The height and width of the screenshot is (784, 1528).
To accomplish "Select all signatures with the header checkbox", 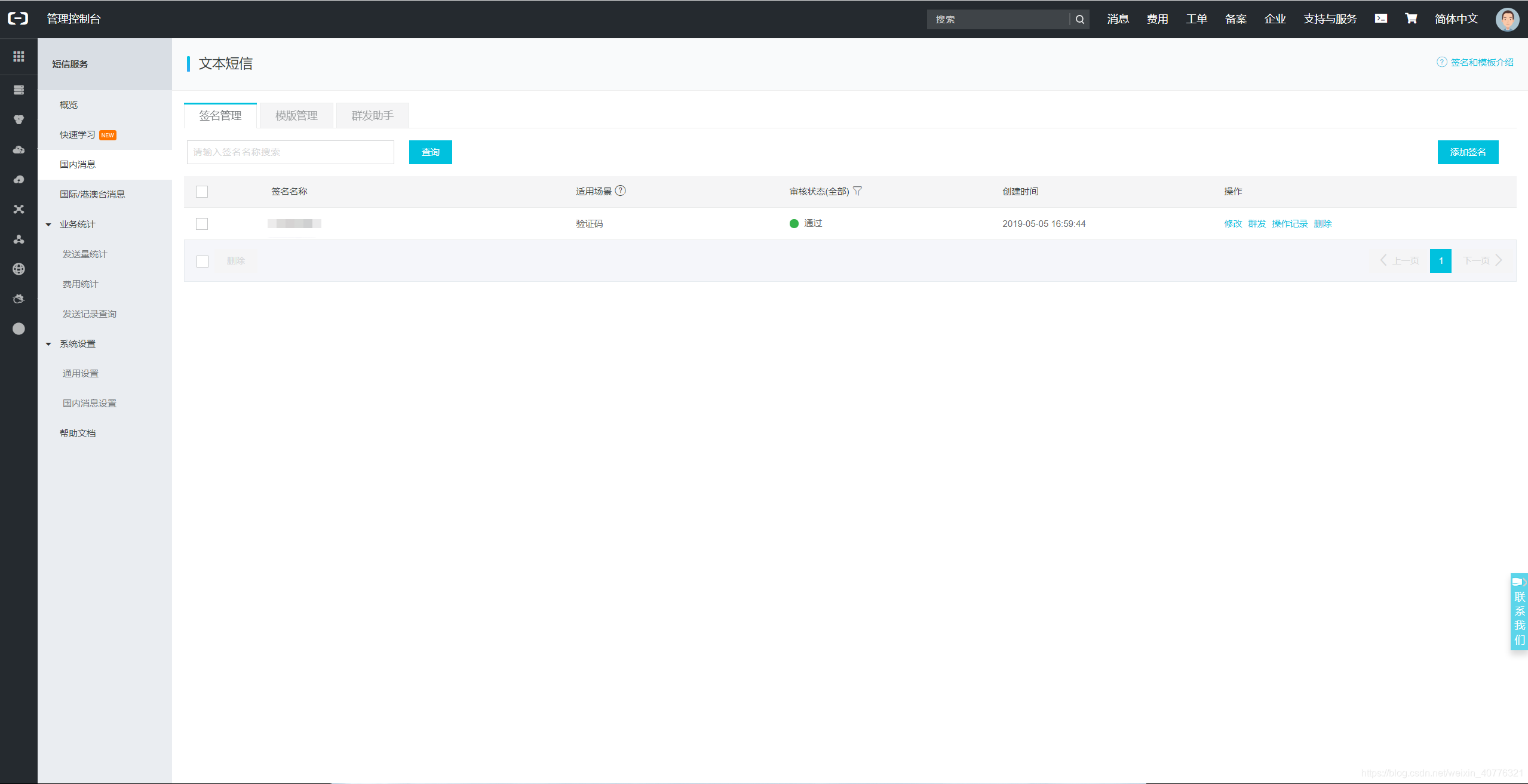I will tap(202, 192).
